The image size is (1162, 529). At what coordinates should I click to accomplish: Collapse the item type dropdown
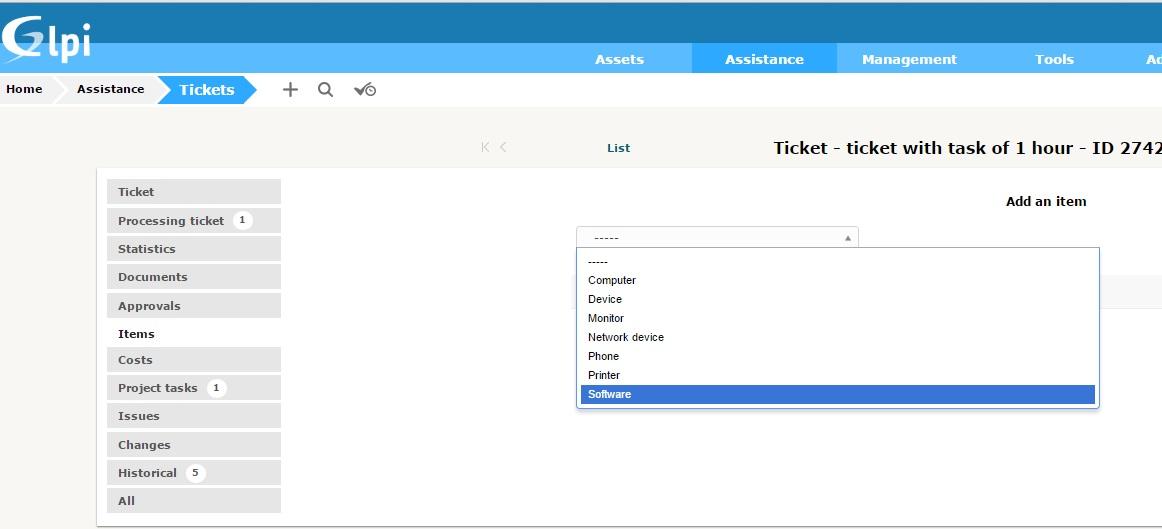(x=717, y=238)
